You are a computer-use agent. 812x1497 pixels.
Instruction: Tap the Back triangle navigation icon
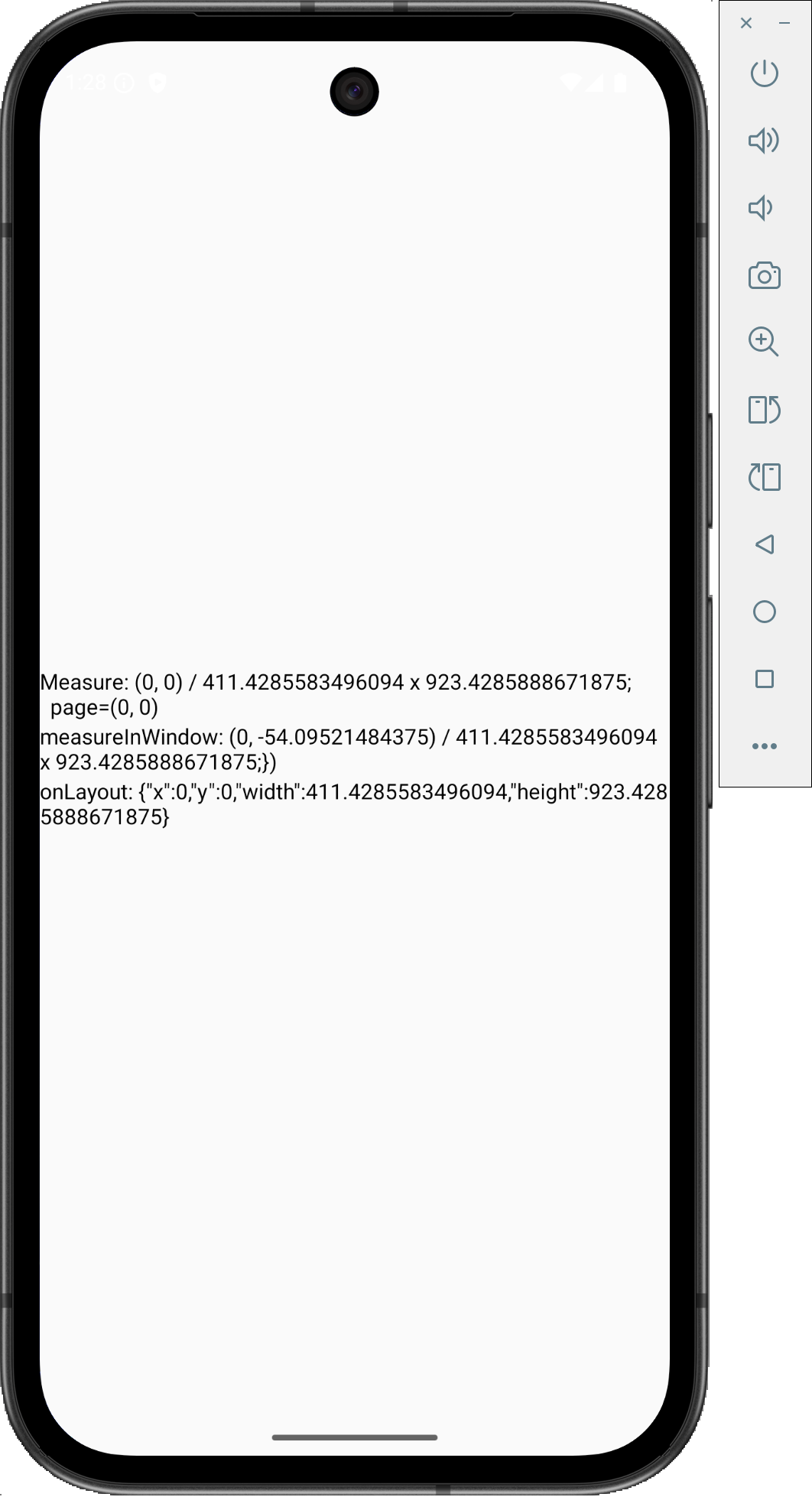tap(764, 544)
